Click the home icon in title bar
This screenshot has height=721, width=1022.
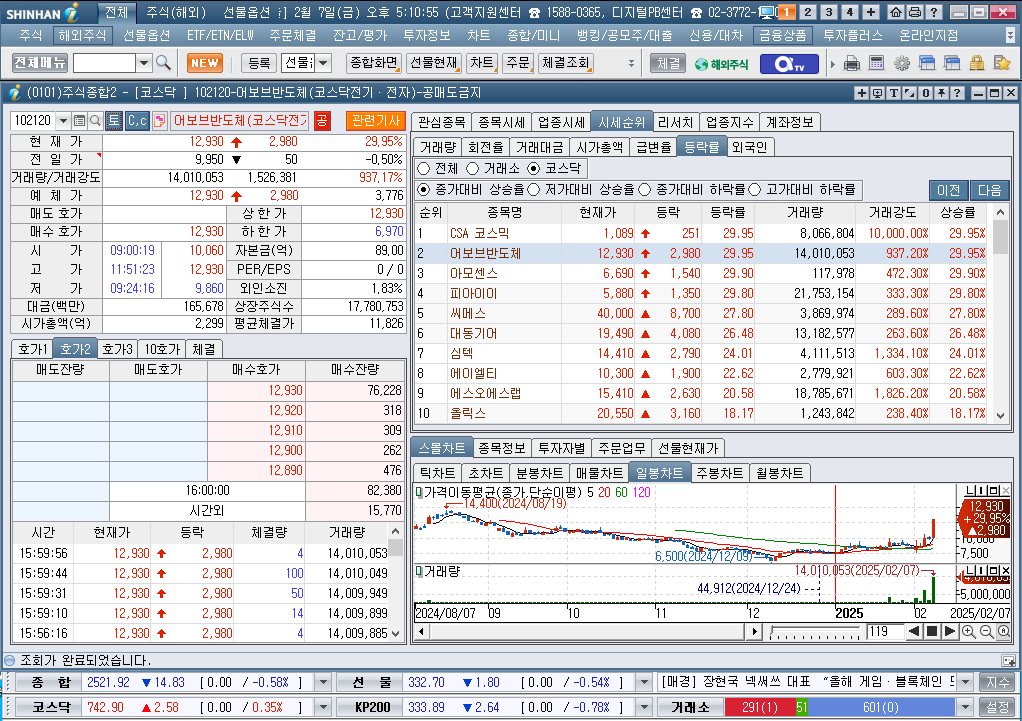[896, 12]
